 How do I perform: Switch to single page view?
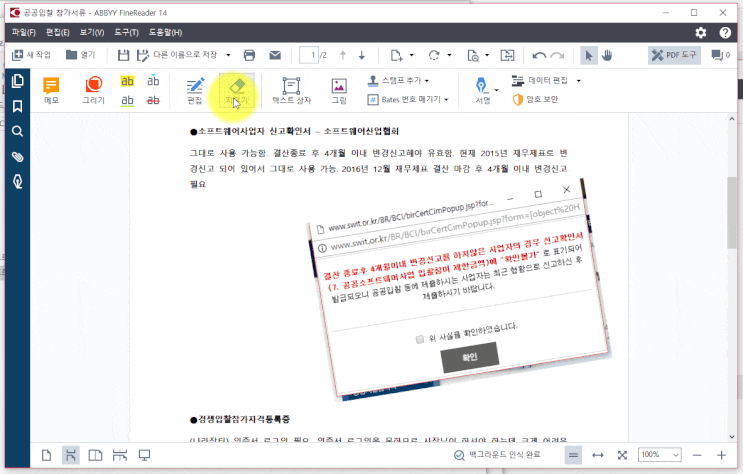click(x=46, y=455)
